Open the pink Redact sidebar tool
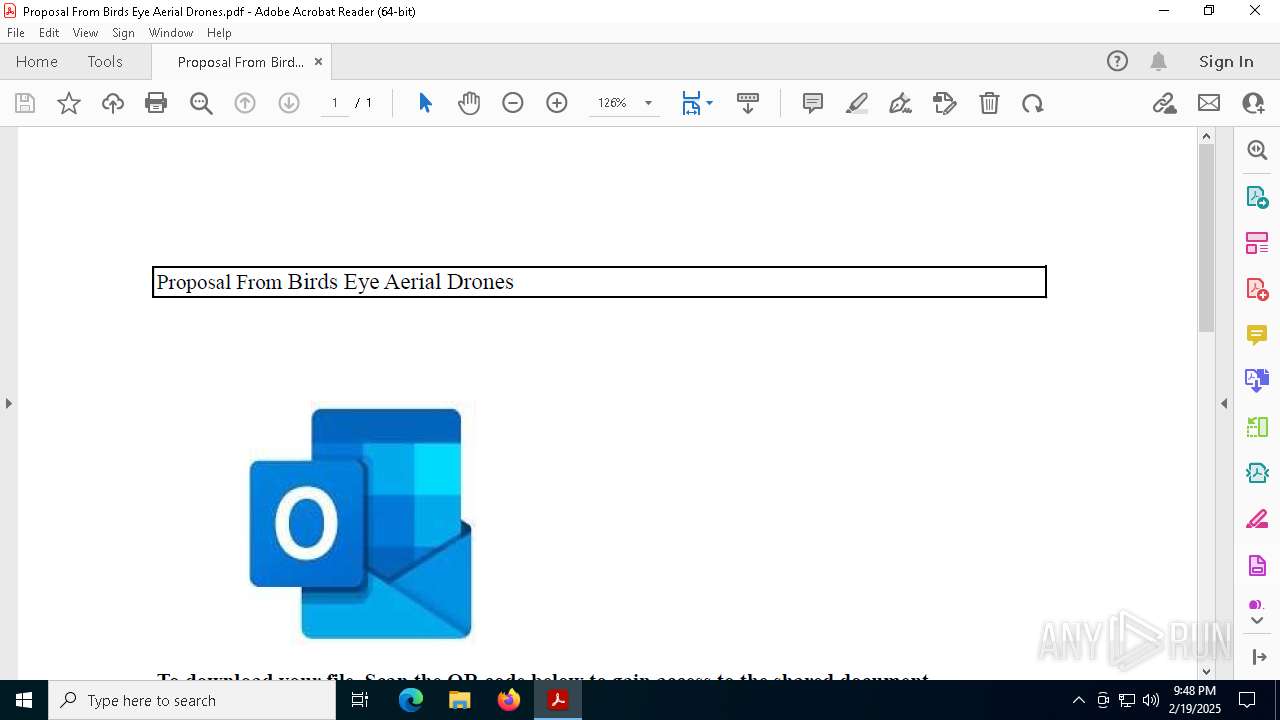 click(1257, 519)
